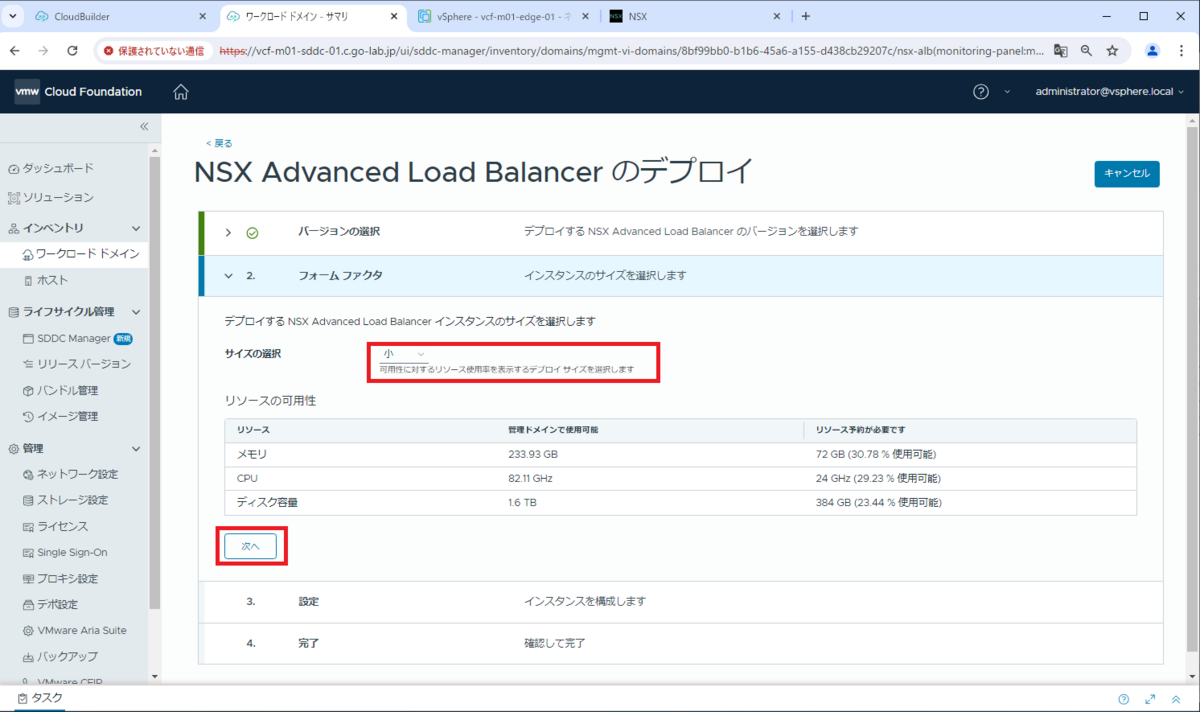Bookmark this page with the star icon
This screenshot has height=712, width=1200.
click(1112, 51)
